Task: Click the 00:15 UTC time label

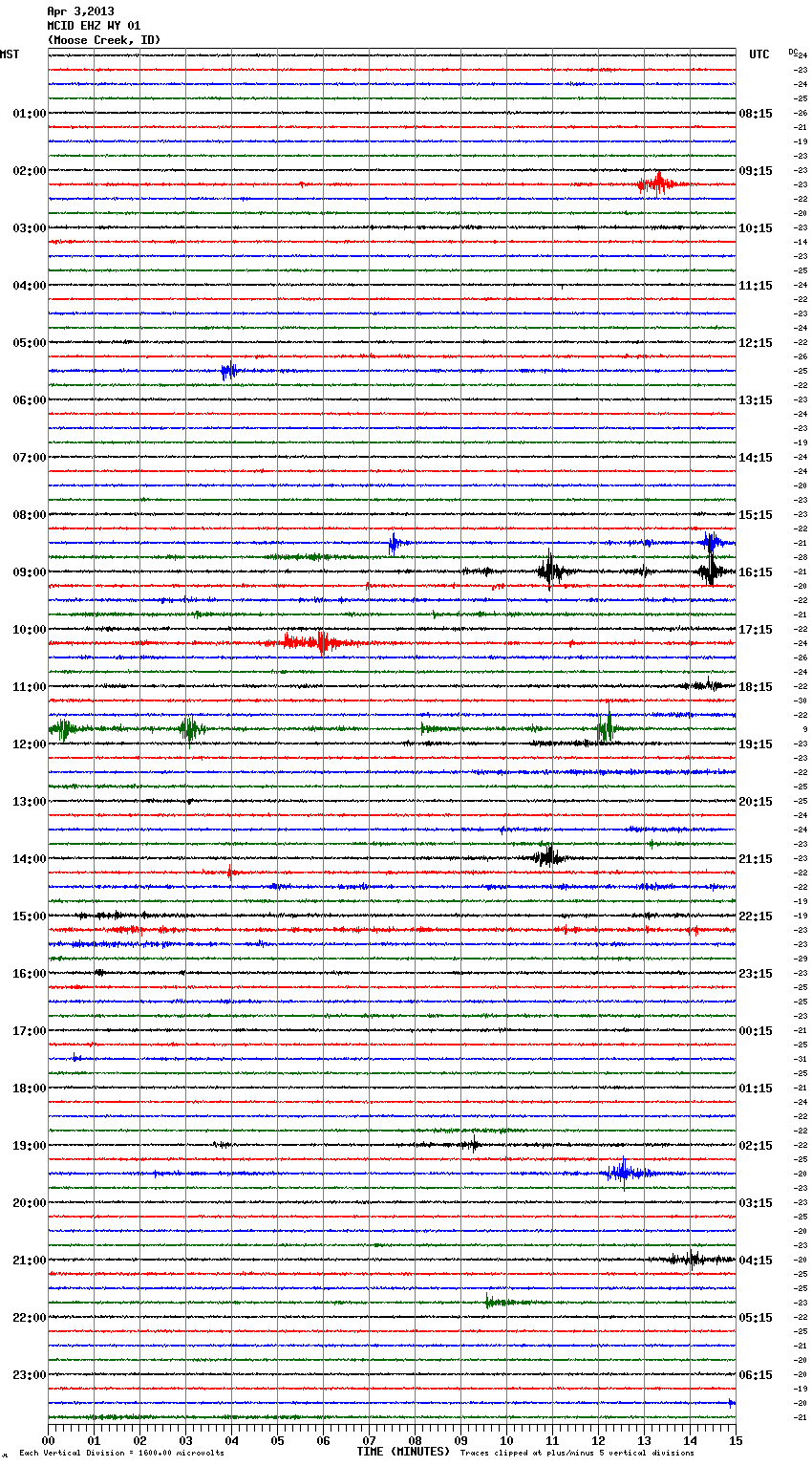Action: [756, 1030]
